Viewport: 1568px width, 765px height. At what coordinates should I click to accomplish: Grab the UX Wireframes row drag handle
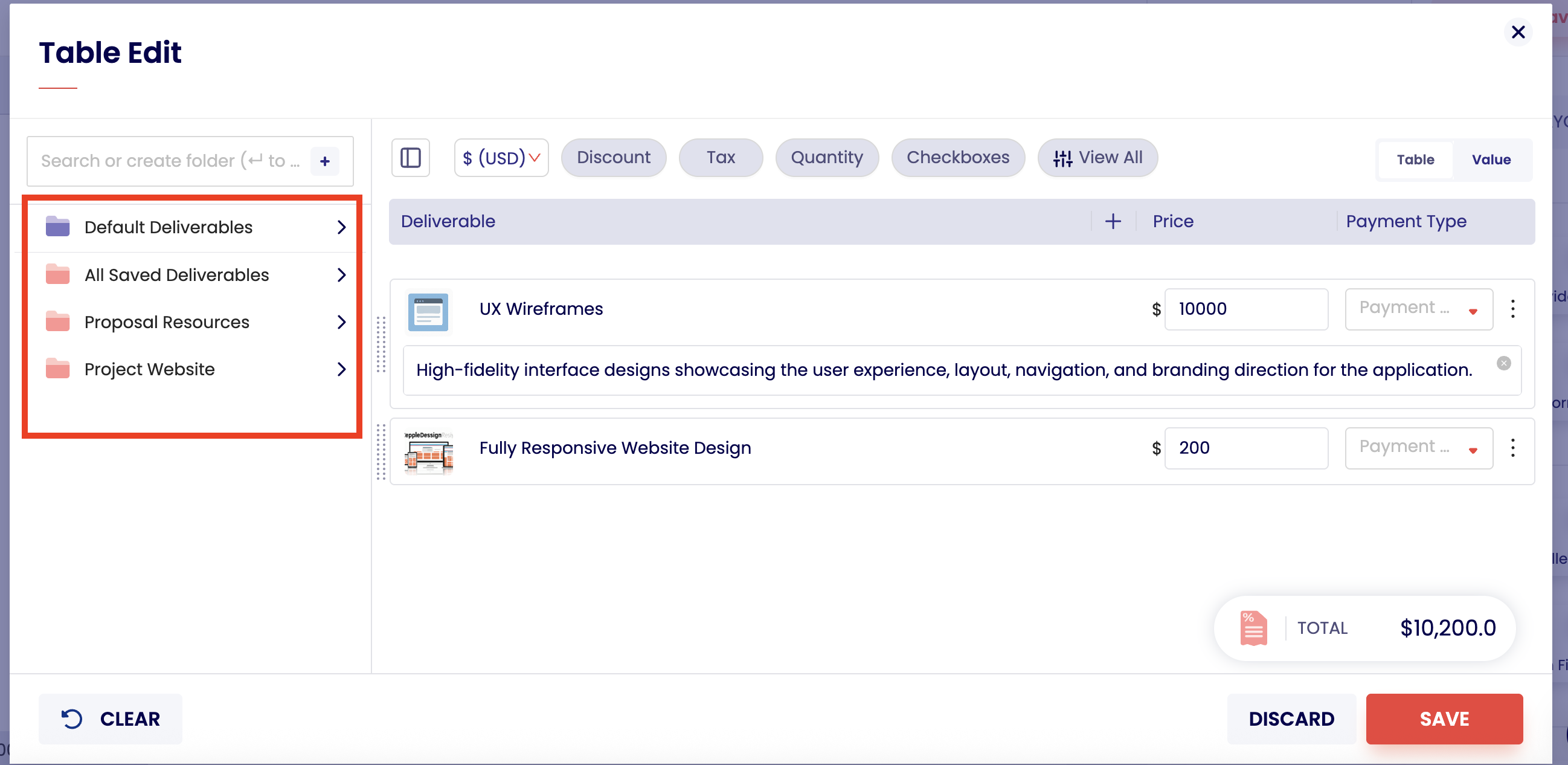pos(381,344)
